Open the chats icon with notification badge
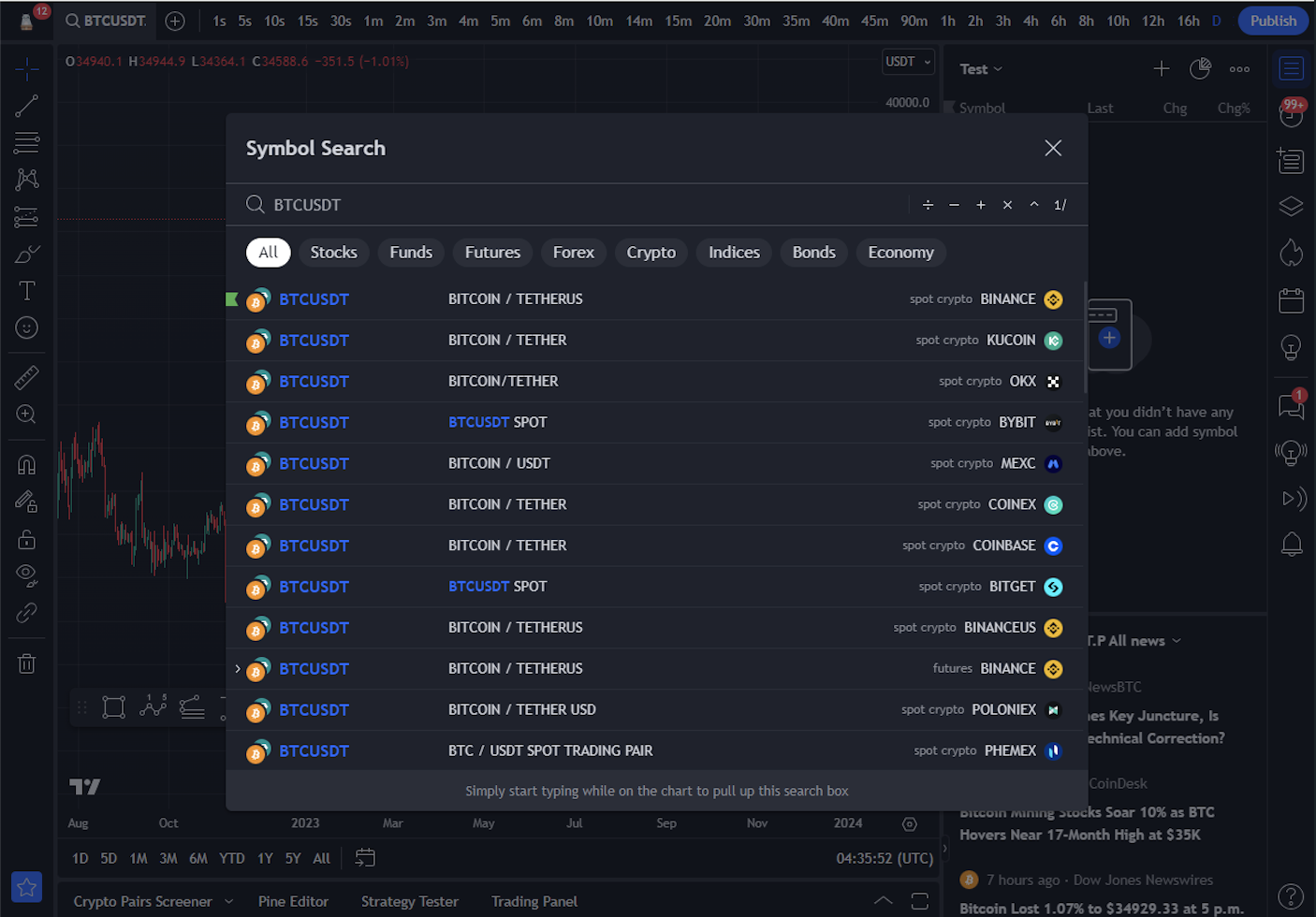 click(1292, 404)
